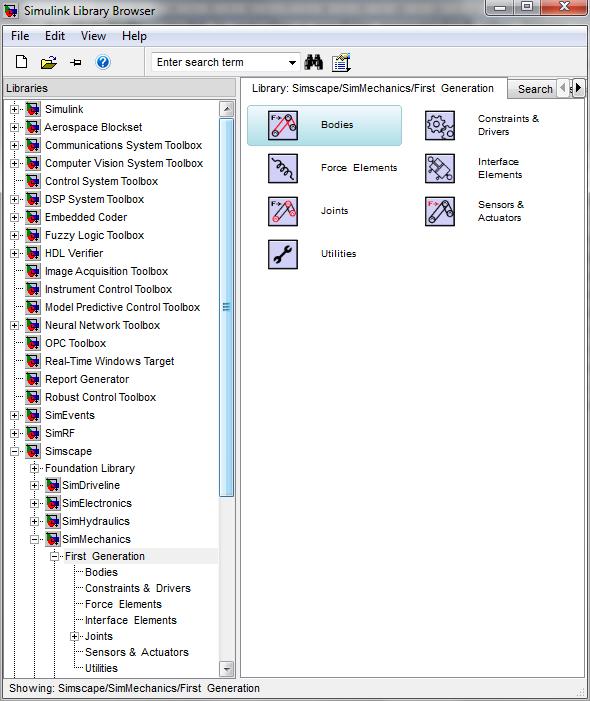Open Help via blue question icon

click(103, 62)
